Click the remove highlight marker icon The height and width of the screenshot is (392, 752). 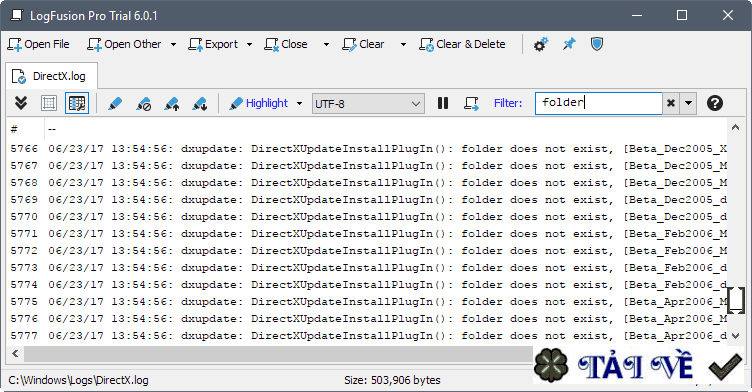(143, 103)
